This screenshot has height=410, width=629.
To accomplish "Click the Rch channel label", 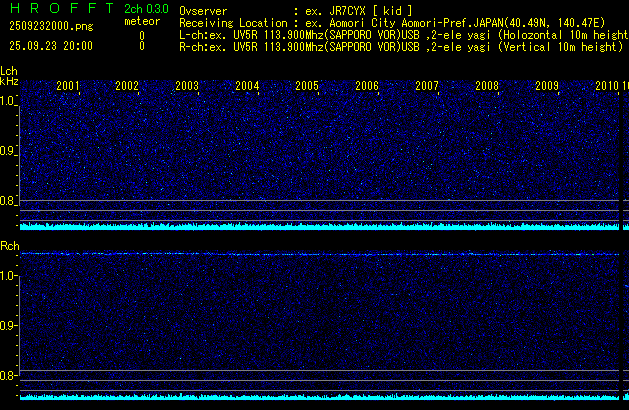I will (9, 246).
